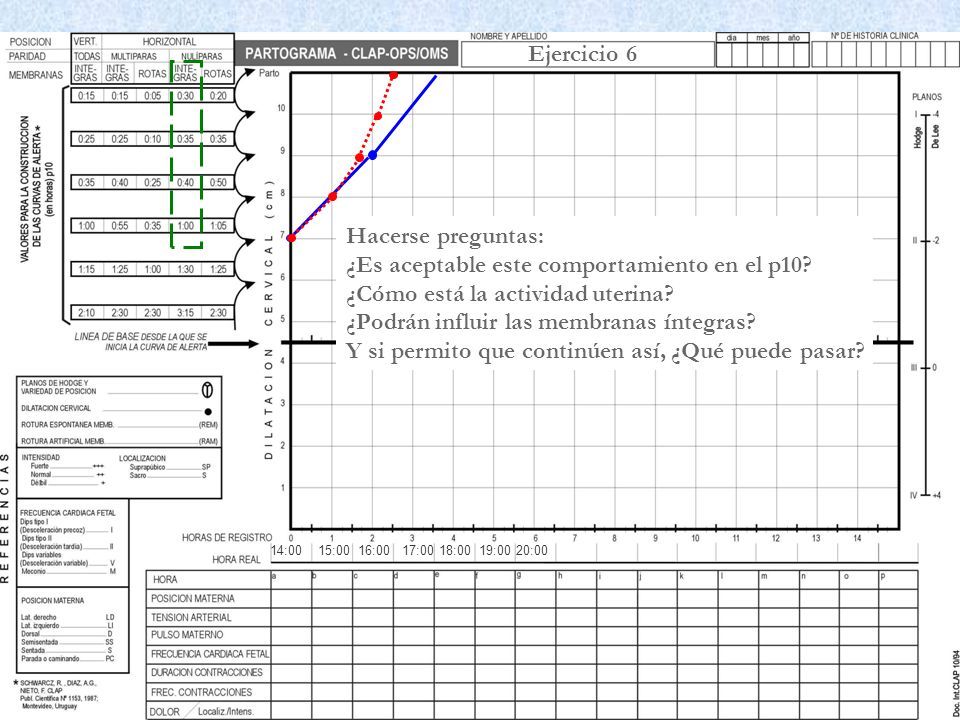Click the 0:50 value cell

[218, 182]
